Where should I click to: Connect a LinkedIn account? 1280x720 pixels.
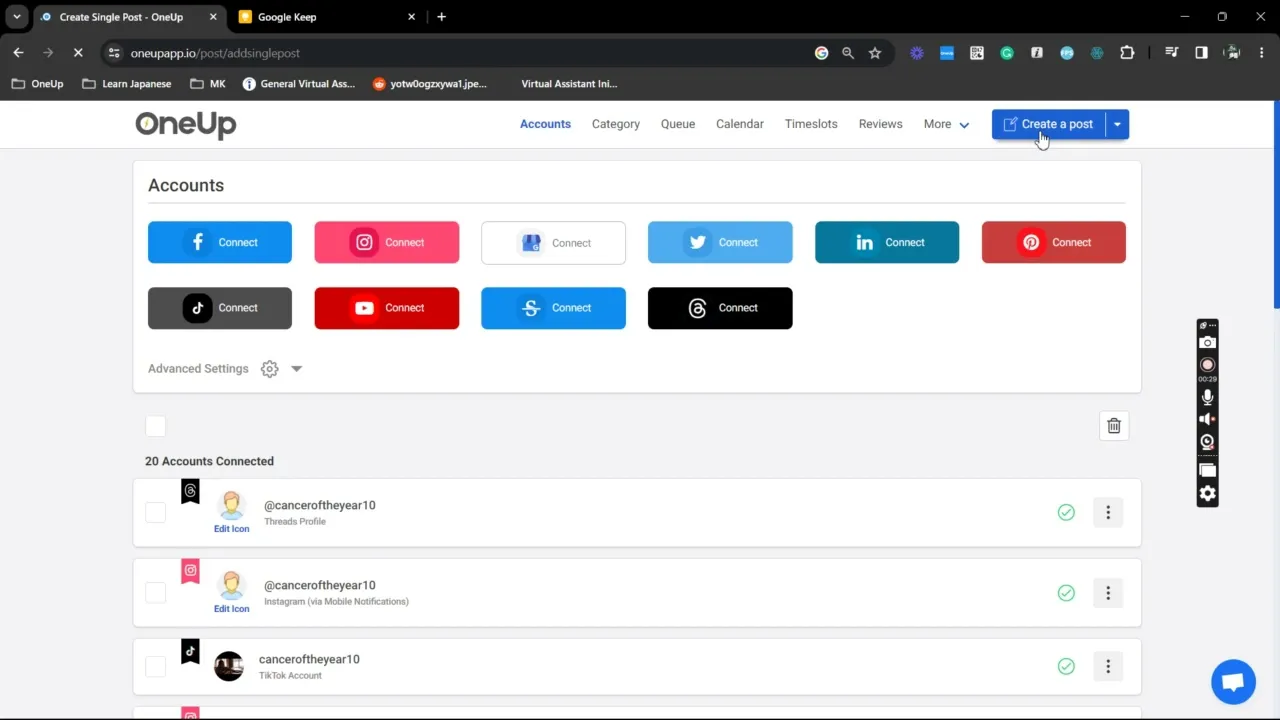point(887,242)
